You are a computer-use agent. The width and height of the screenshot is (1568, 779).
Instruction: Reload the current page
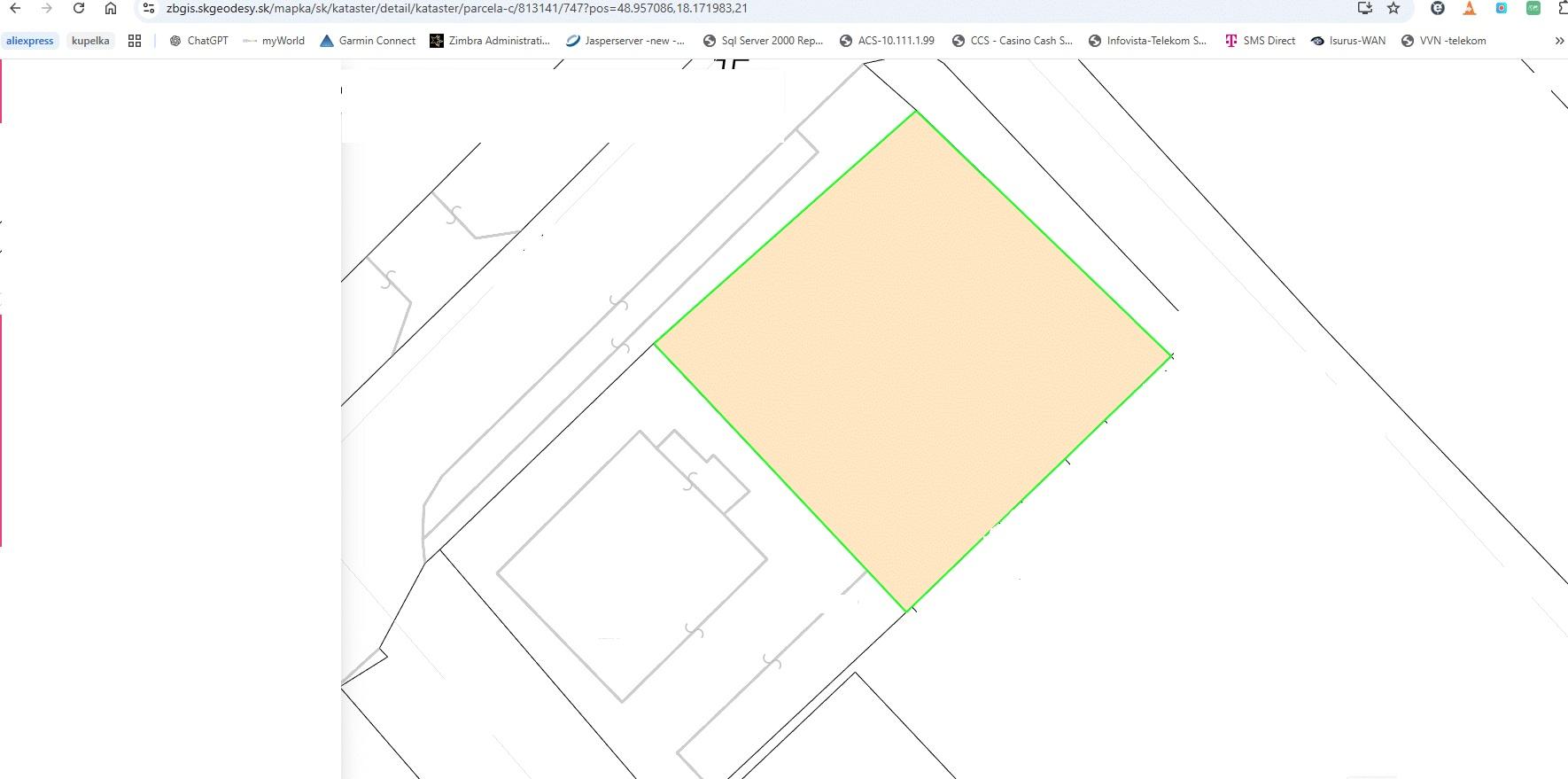tap(79, 8)
